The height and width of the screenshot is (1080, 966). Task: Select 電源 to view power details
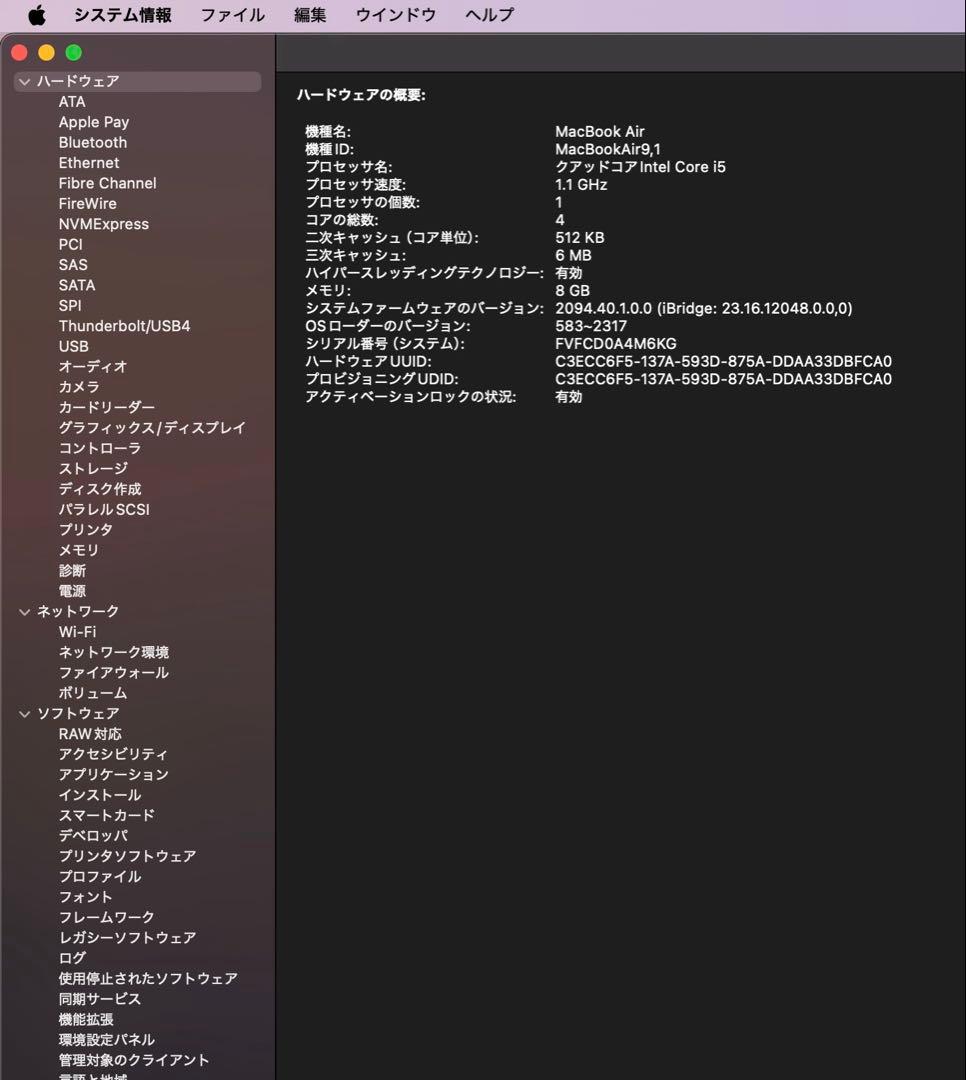(x=73, y=590)
